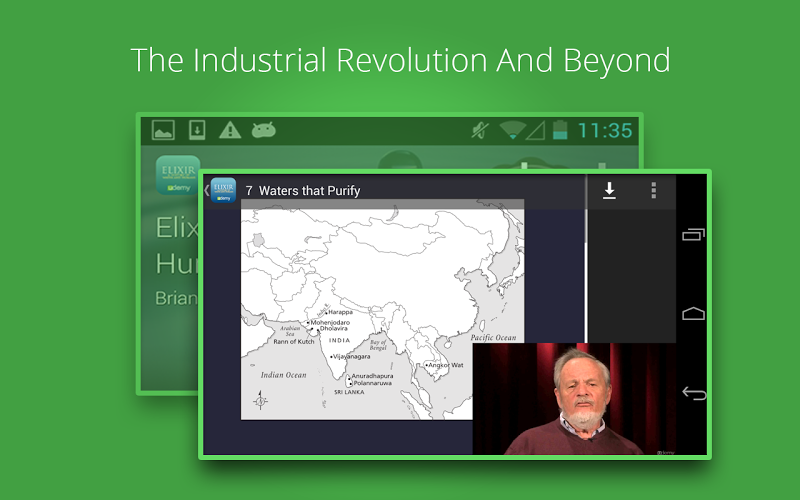Tap the download lecture icon
Image resolution: width=800 pixels, height=500 pixels.
pyautogui.click(x=609, y=190)
